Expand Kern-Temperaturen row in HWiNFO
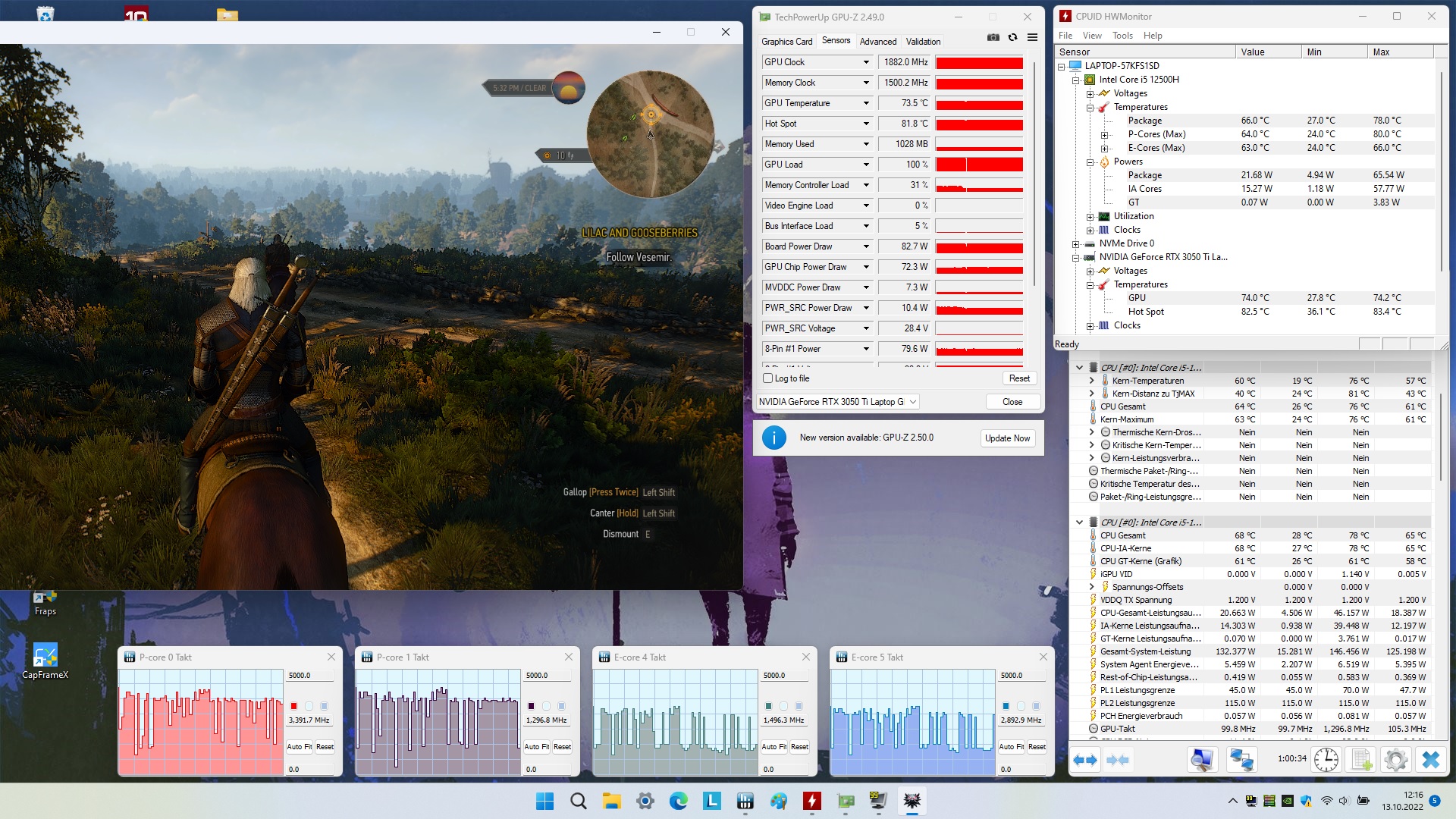Image resolution: width=1456 pixels, height=819 pixels. [x=1091, y=381]
